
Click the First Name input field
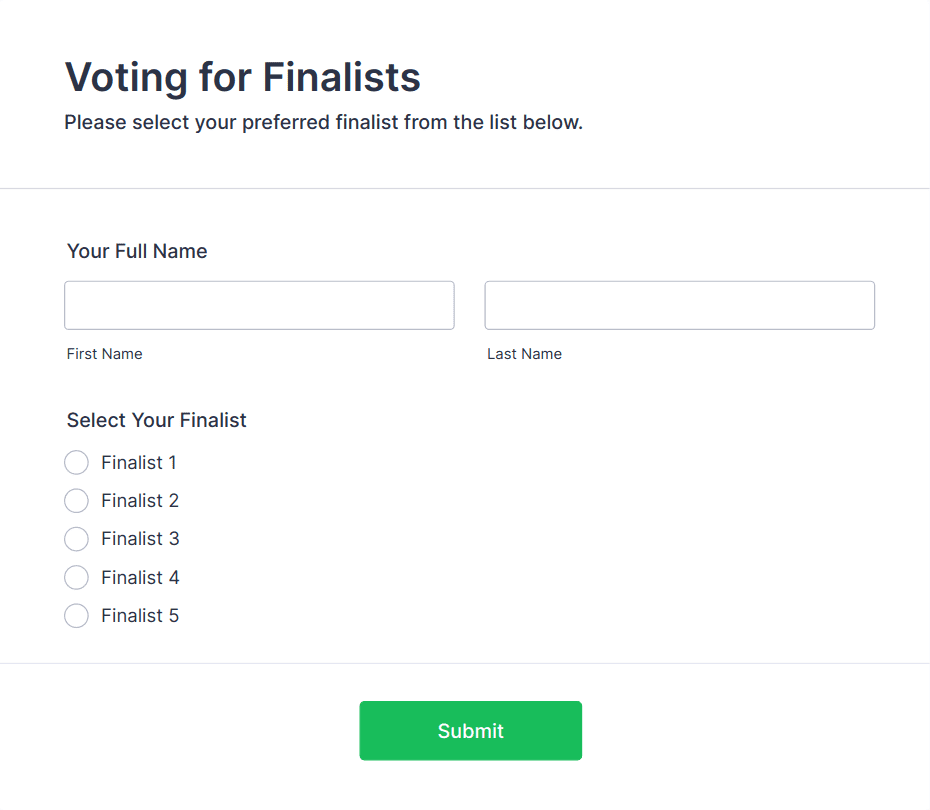point(259,305)
